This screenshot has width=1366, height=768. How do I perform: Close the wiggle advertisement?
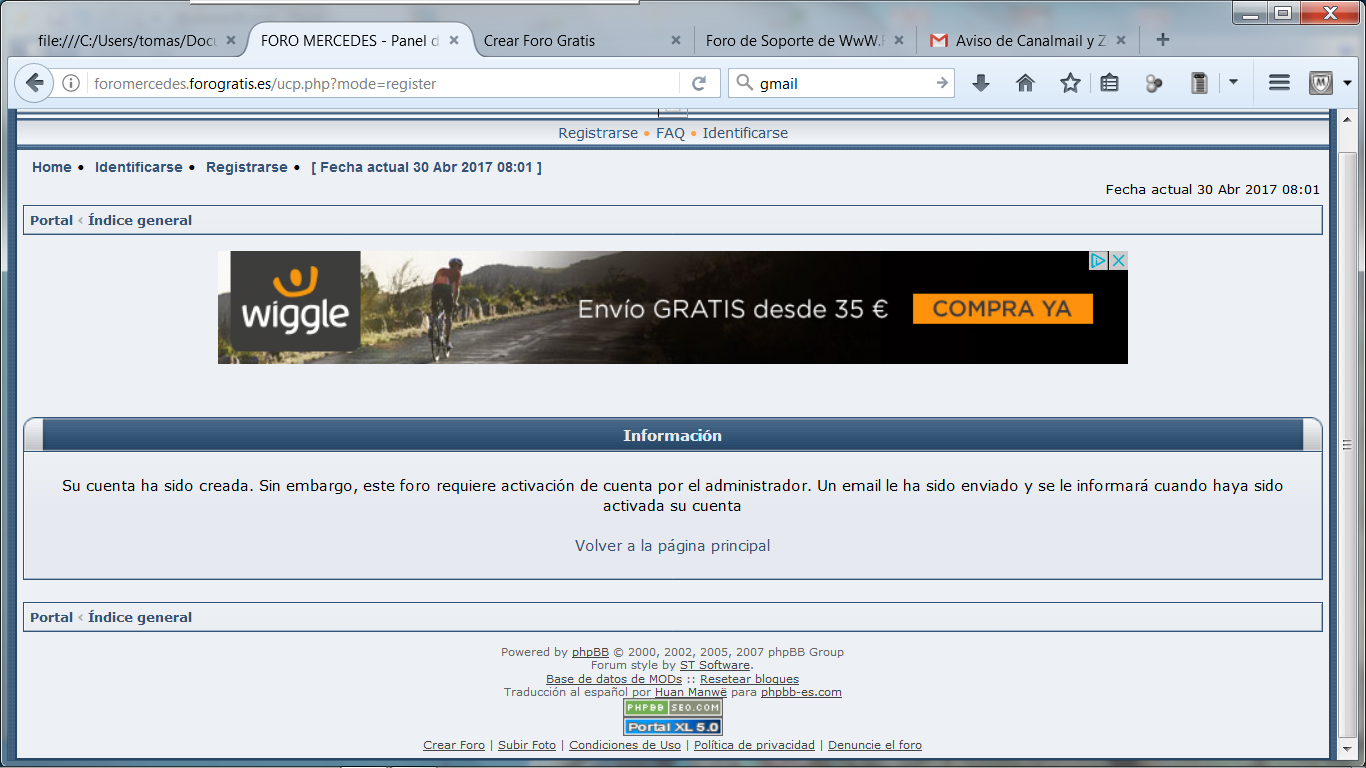coord(1119,261)
